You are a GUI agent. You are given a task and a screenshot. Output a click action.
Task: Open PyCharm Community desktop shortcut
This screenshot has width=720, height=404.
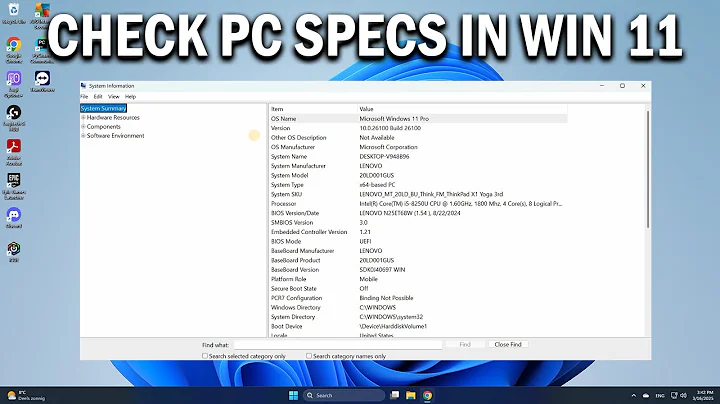42,50
